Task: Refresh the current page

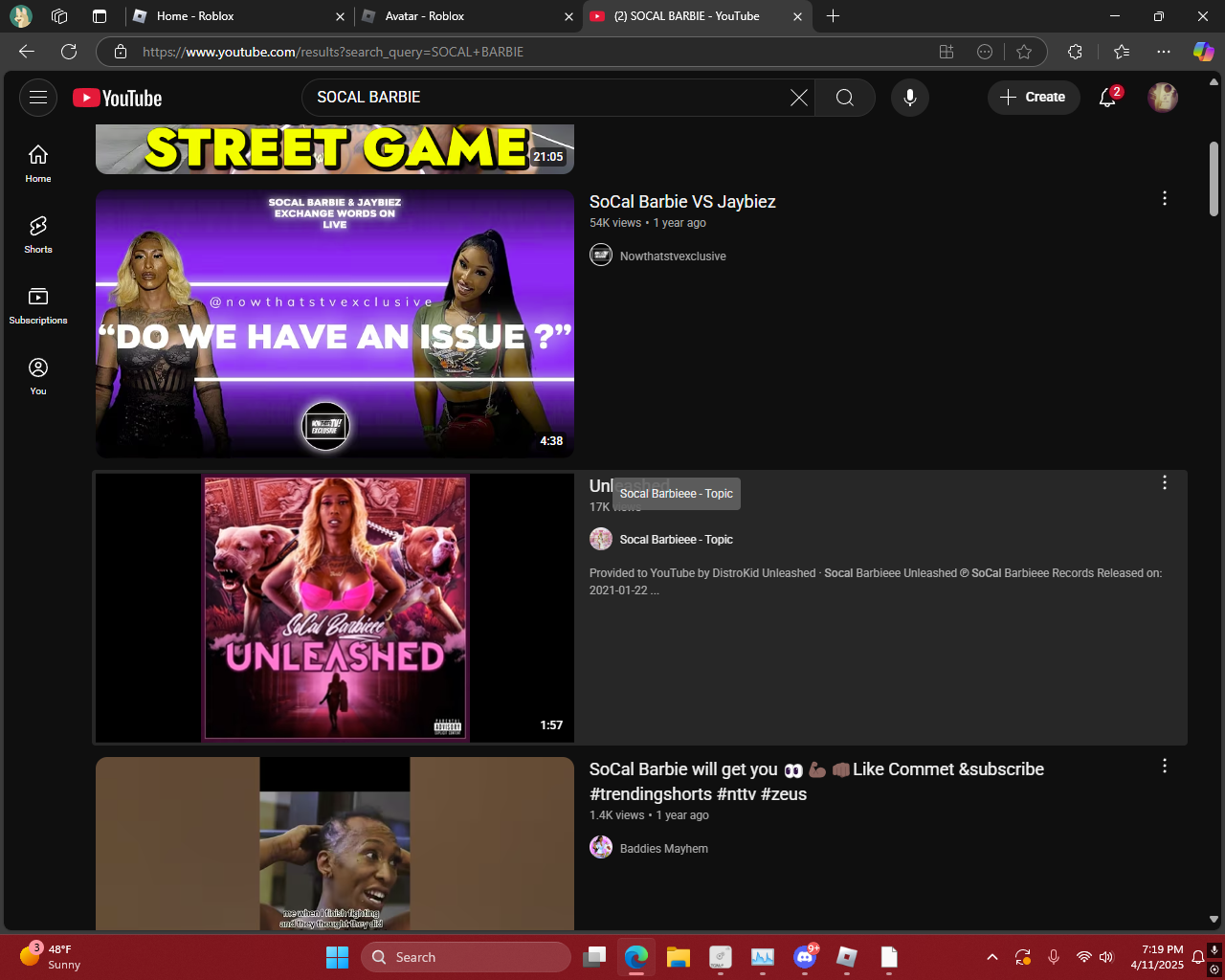Action: pos(69,52)
